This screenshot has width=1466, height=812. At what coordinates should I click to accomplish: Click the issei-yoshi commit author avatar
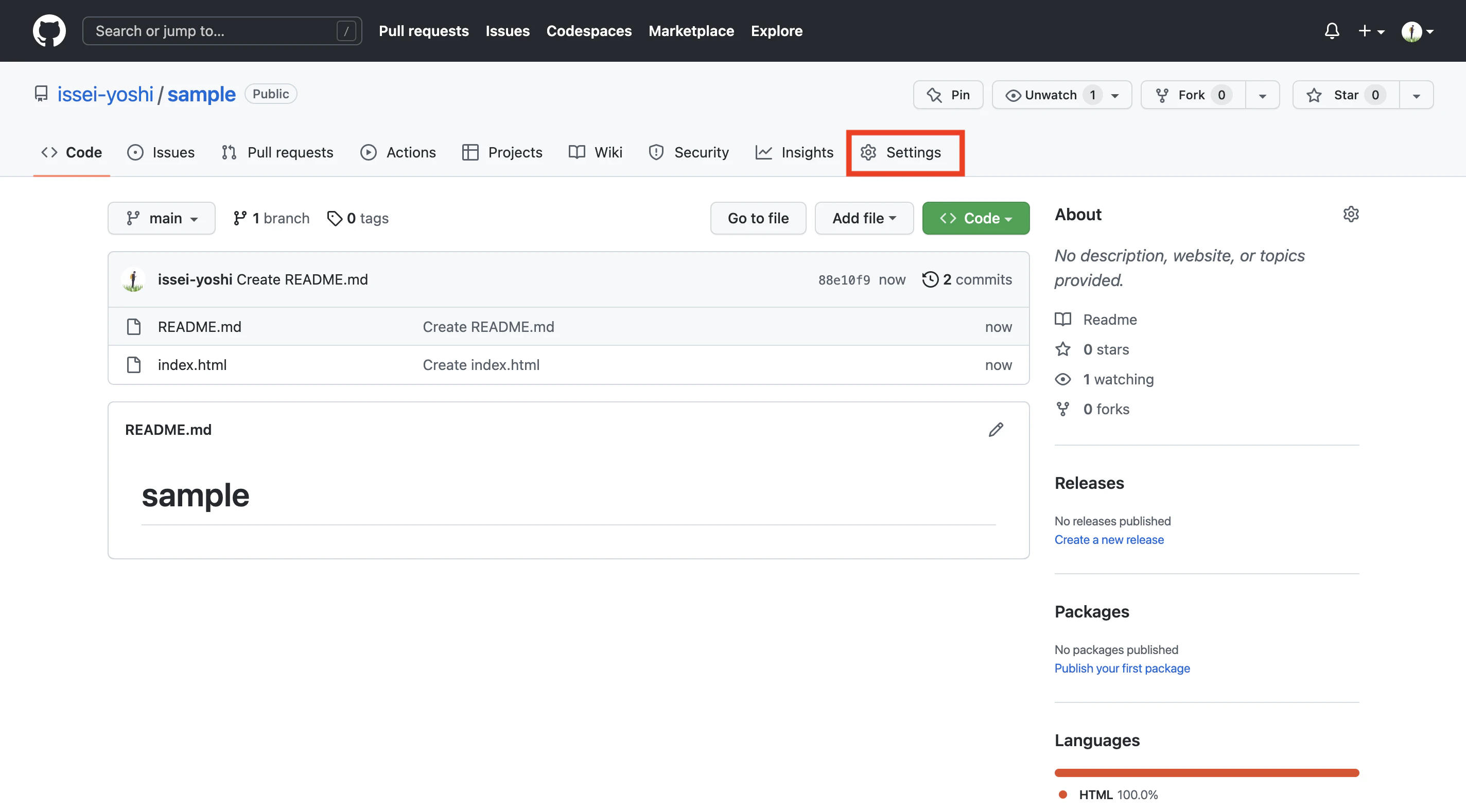pyautogui.click(x=133, y=279)
